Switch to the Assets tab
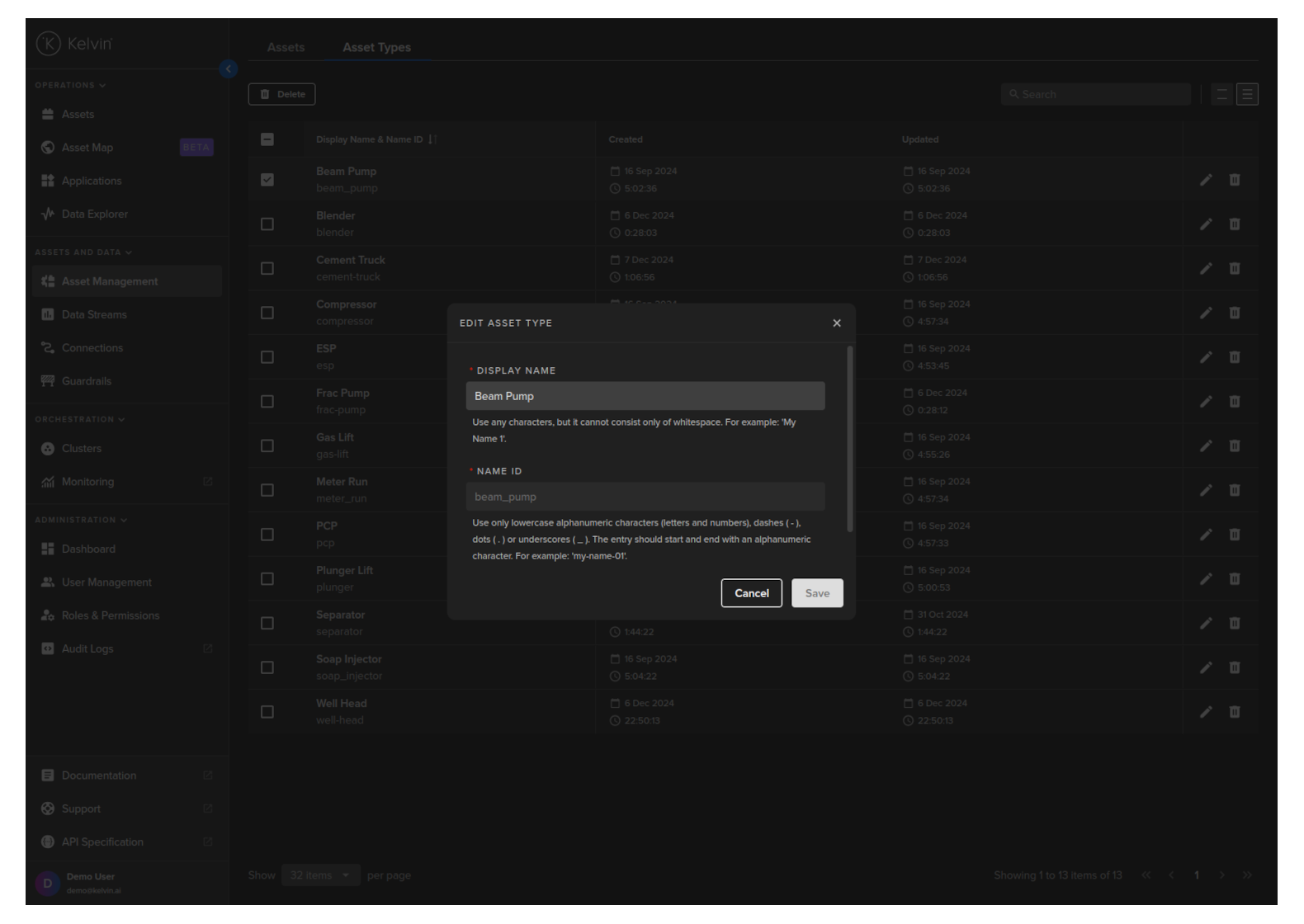1304x924 pixels. click(286, 48)
